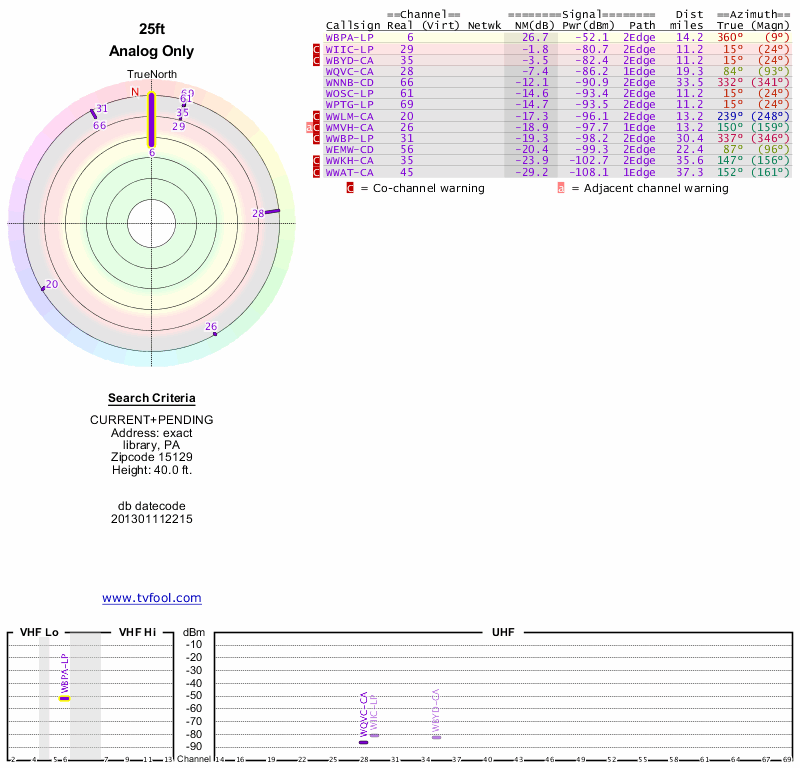Click the channel 31 marker on radar
The height and width of the screenshot is (768, 800).
pos(94,112)
